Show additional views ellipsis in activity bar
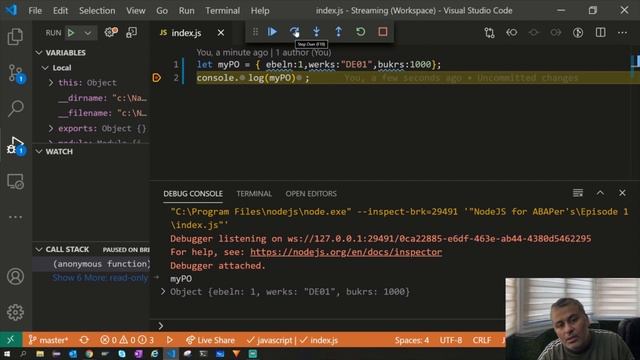The width and height of the screenshot is (640, 360). pos(16,217)
